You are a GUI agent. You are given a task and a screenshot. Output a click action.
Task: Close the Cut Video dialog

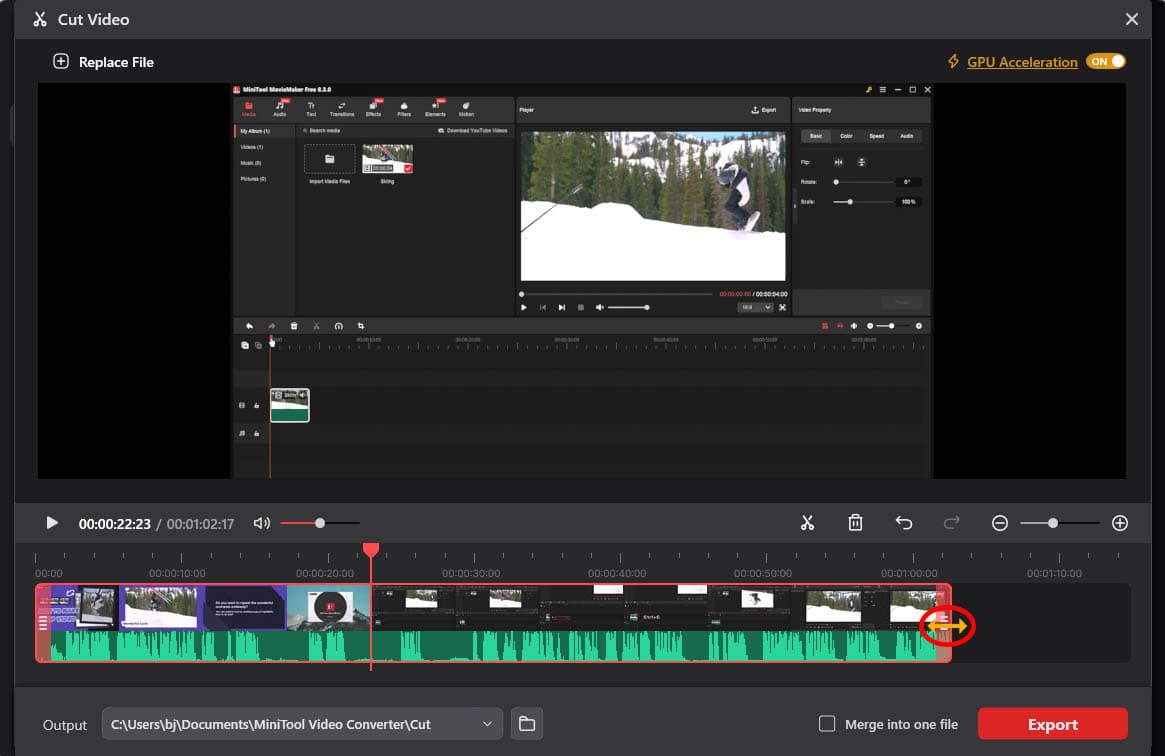point(1131,19)
